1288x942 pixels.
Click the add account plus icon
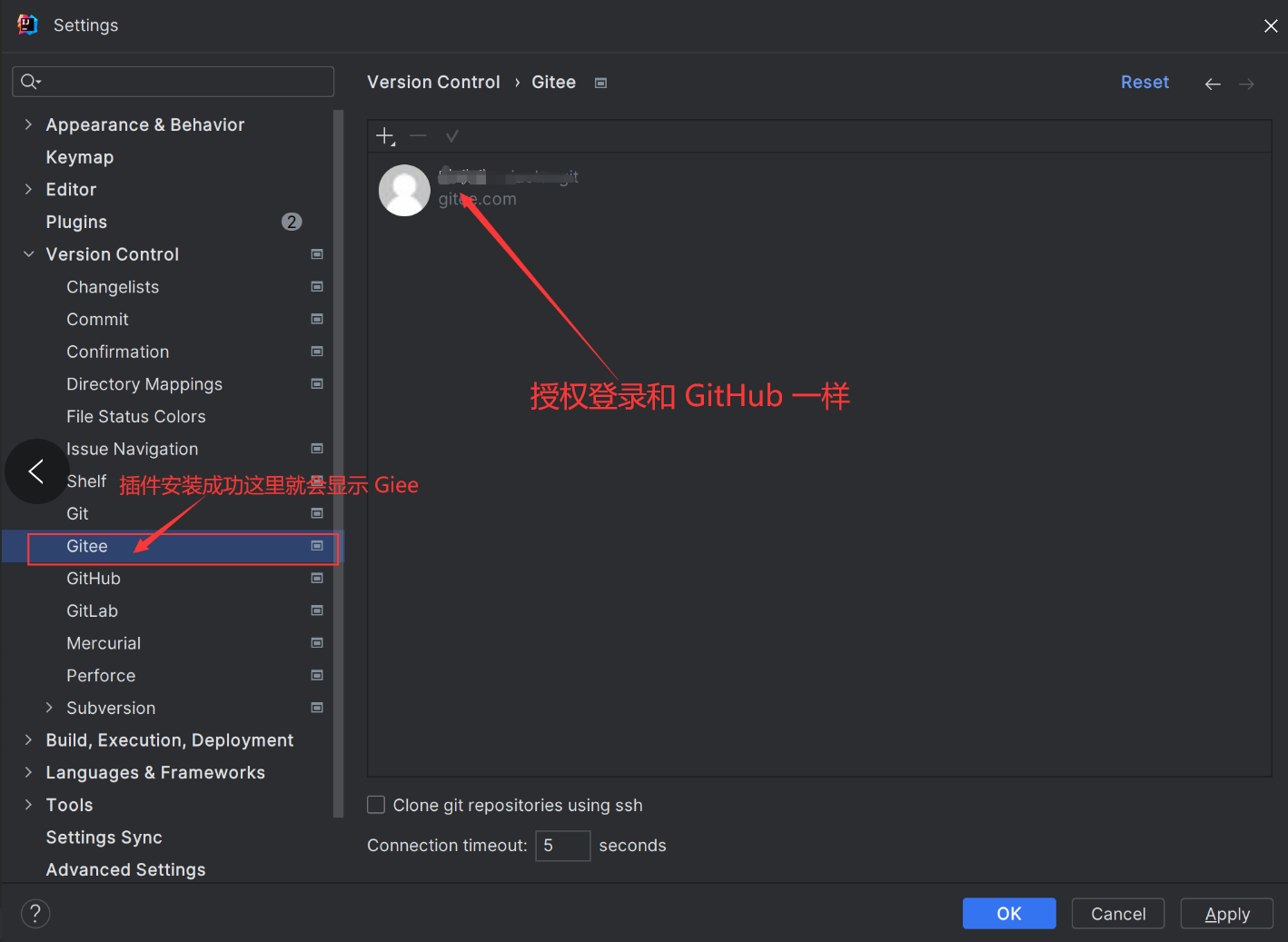point(385,136)
